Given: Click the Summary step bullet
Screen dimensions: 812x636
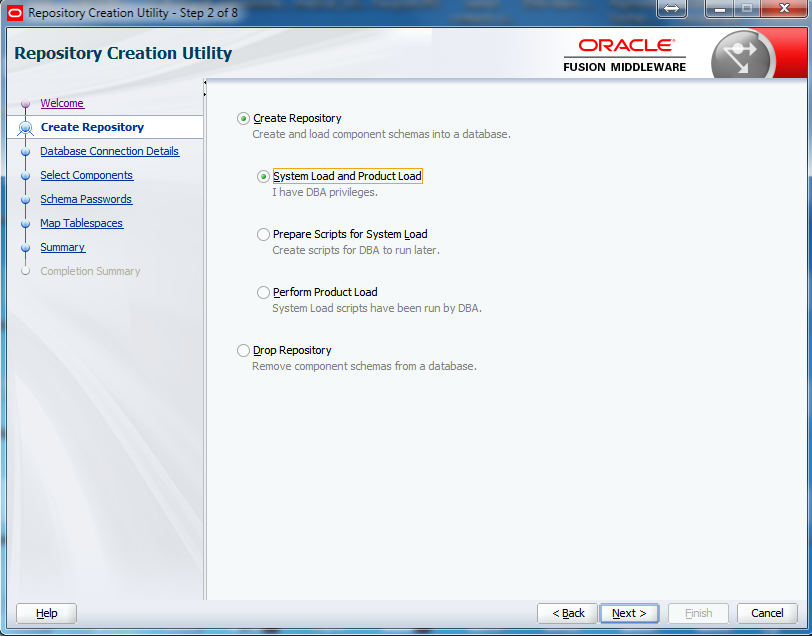Looking at the screenshot, I should pos(25,248).
